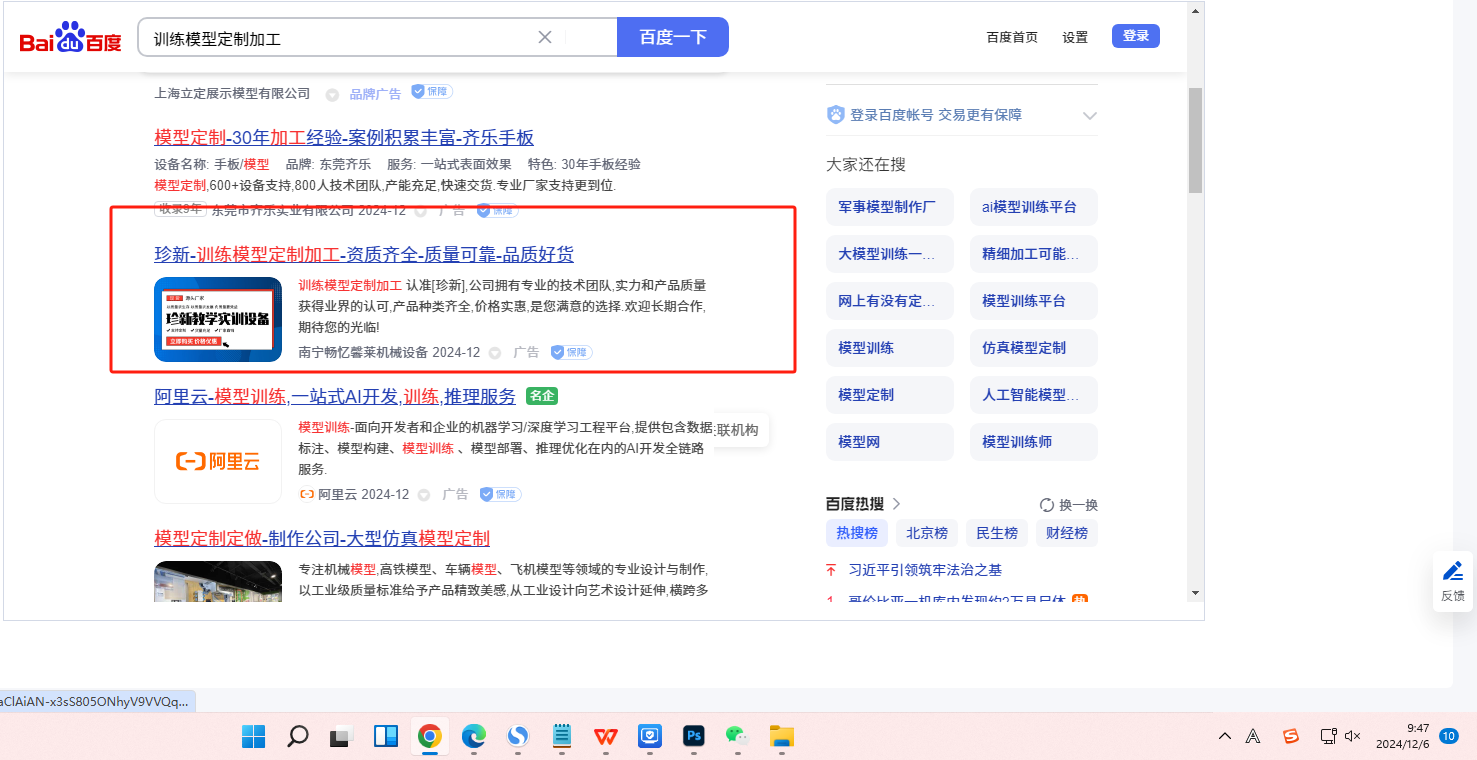
Task: Show hidden system tray icons
Action: pyautogui.click(x=1224, y=737)
